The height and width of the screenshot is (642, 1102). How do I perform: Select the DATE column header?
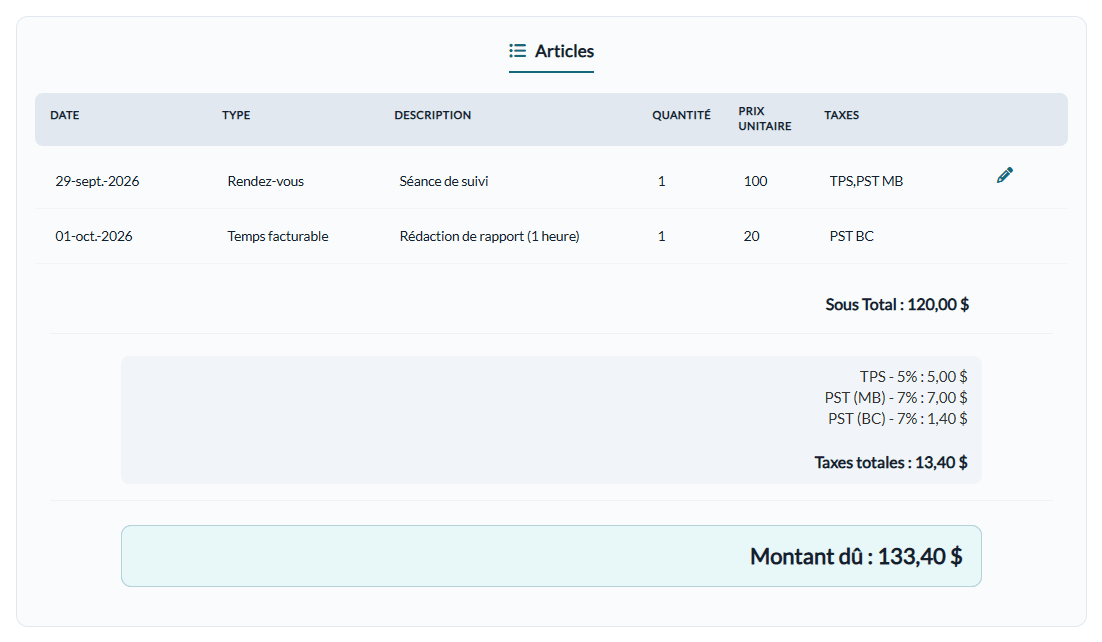click(x=65, y=115)
